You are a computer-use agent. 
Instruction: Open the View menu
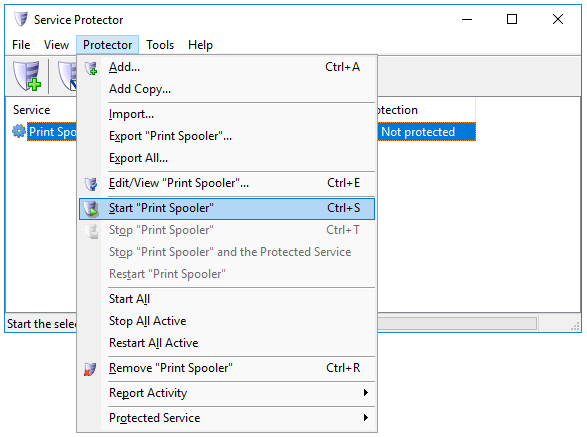click(x=56, y=45)
